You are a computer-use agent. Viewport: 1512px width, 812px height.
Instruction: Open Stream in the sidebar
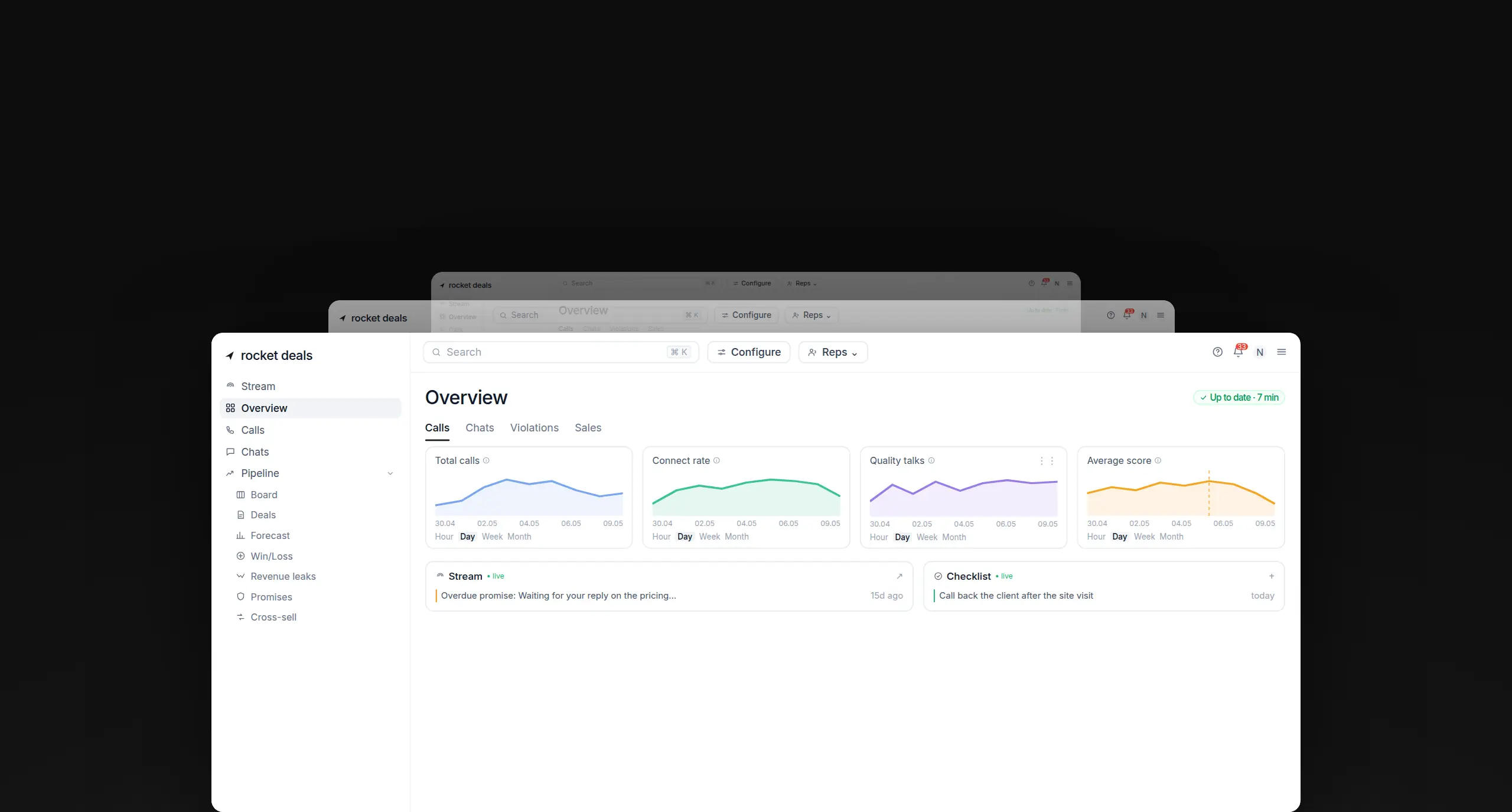pos(311,386)
